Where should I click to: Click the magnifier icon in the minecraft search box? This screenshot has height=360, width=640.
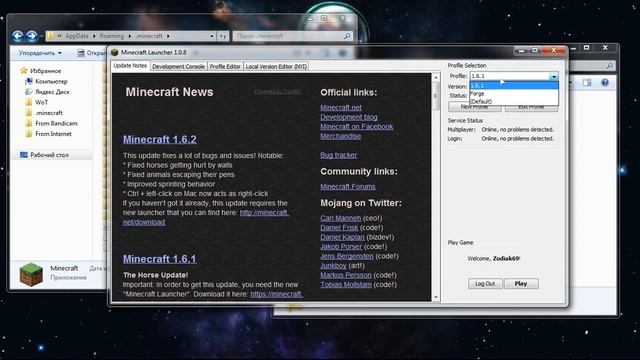click(347, 36)
